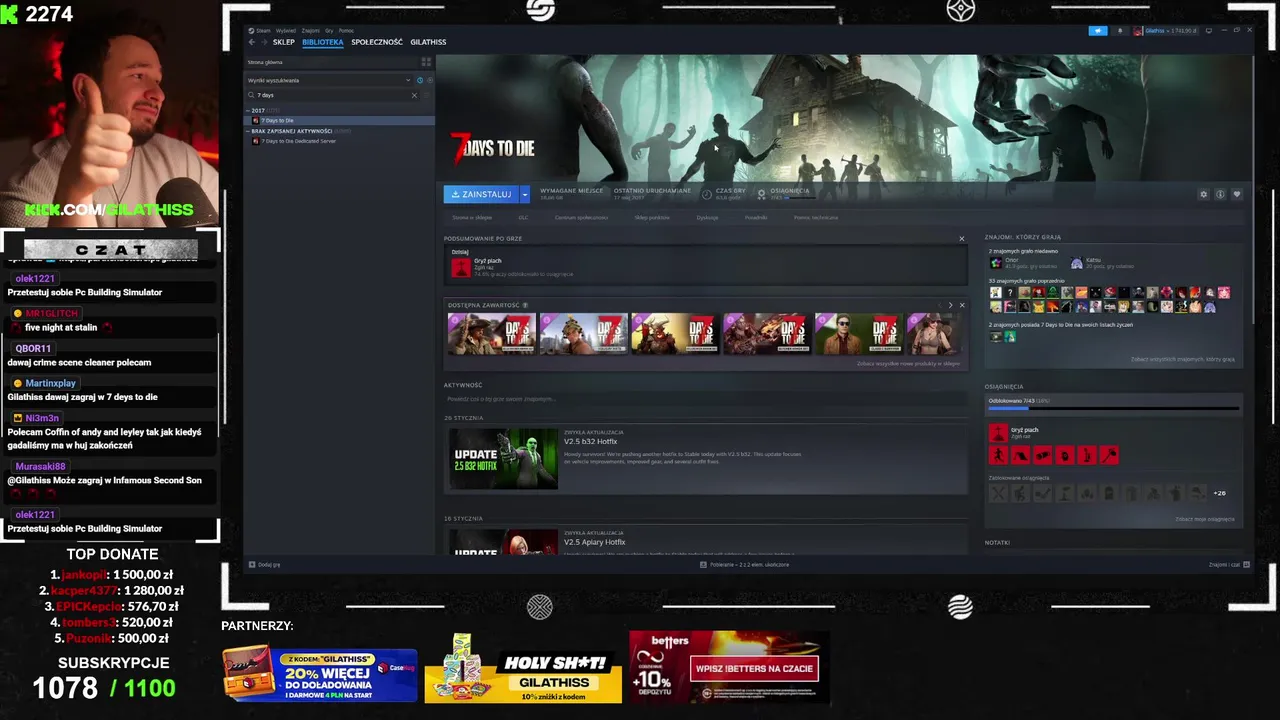The width and height of the screenshot is (1280, 720).
Task: Open the Gilathiss profile tab
Action: coord(428,42)
